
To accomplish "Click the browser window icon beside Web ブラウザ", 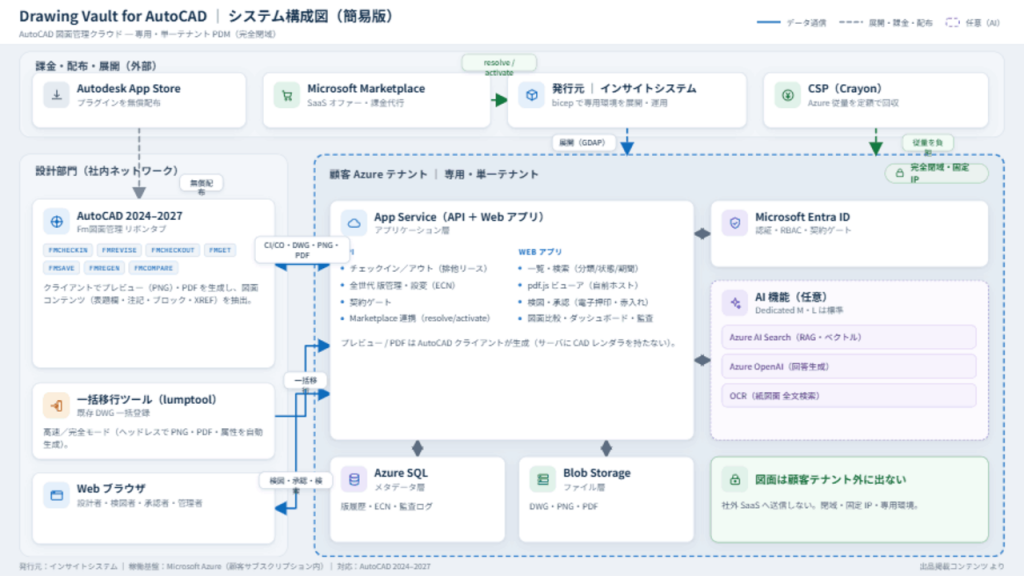I will [57, 494].
